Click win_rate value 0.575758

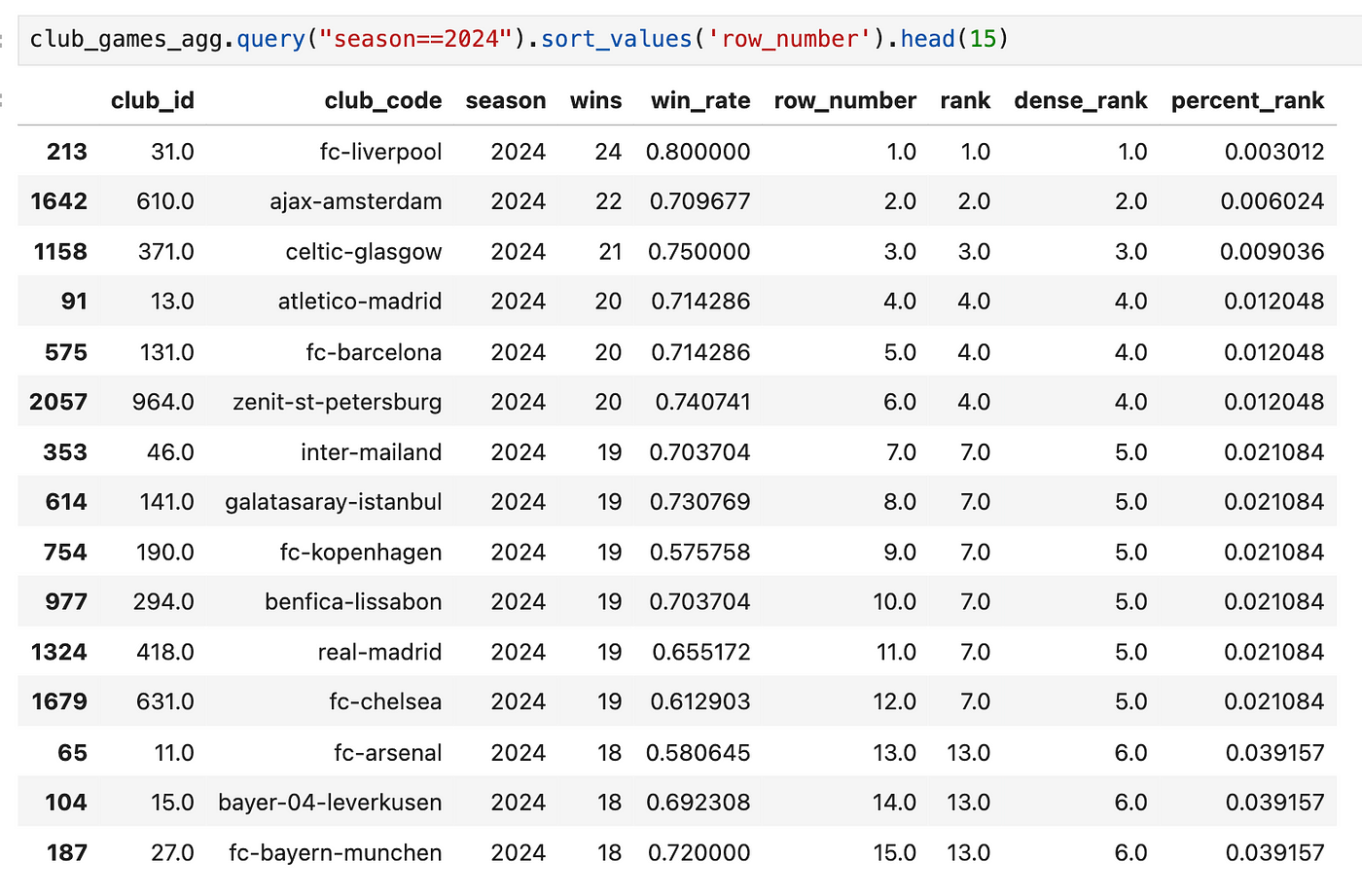pyautogui.click(x=700, y=553)
